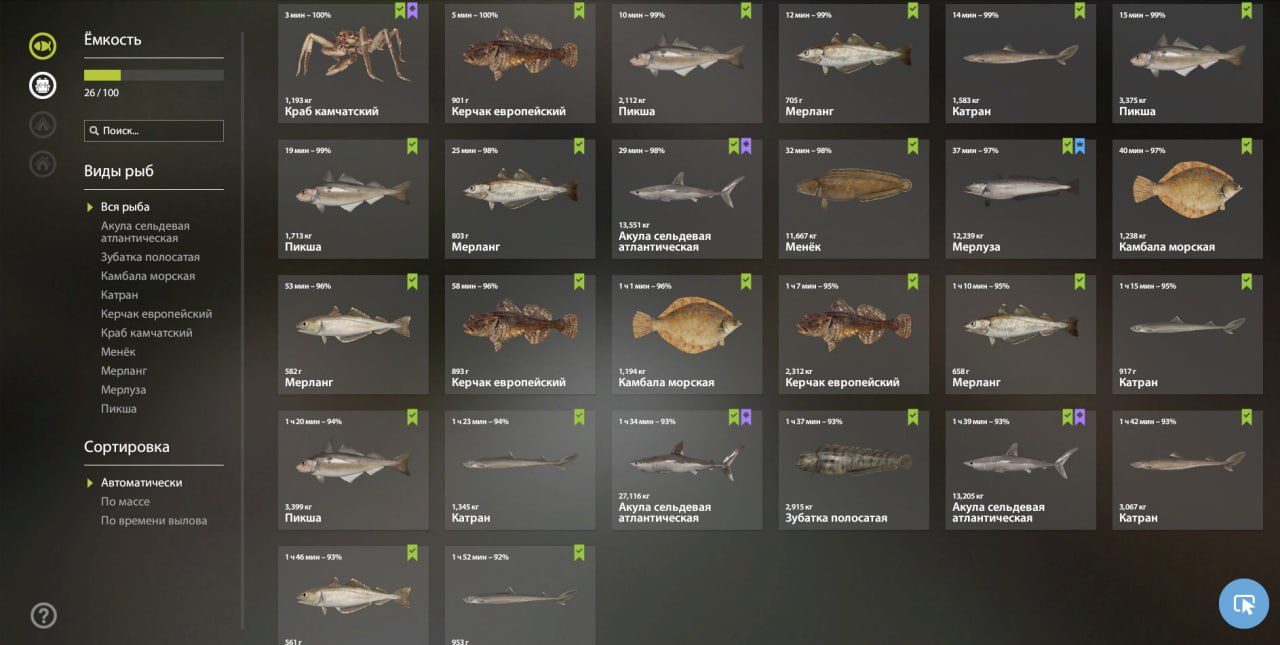Click blue star badge on Мерлуза card
Viewport: 1280px width, 645px height.
pos(1079,146)
